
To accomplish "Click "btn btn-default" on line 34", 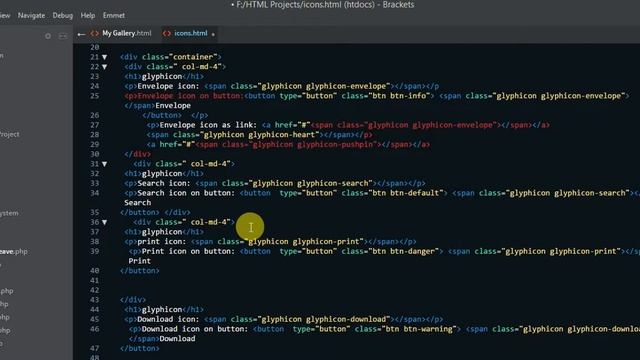I will tap(408, 193).
